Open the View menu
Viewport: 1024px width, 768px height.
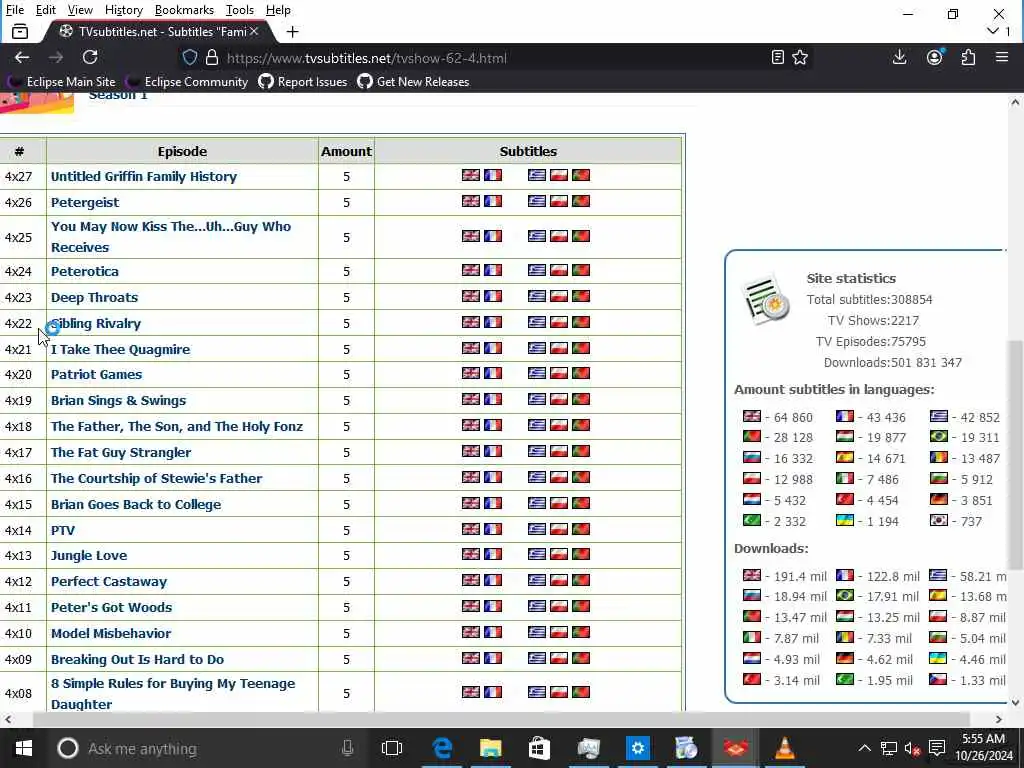(80, 10)
